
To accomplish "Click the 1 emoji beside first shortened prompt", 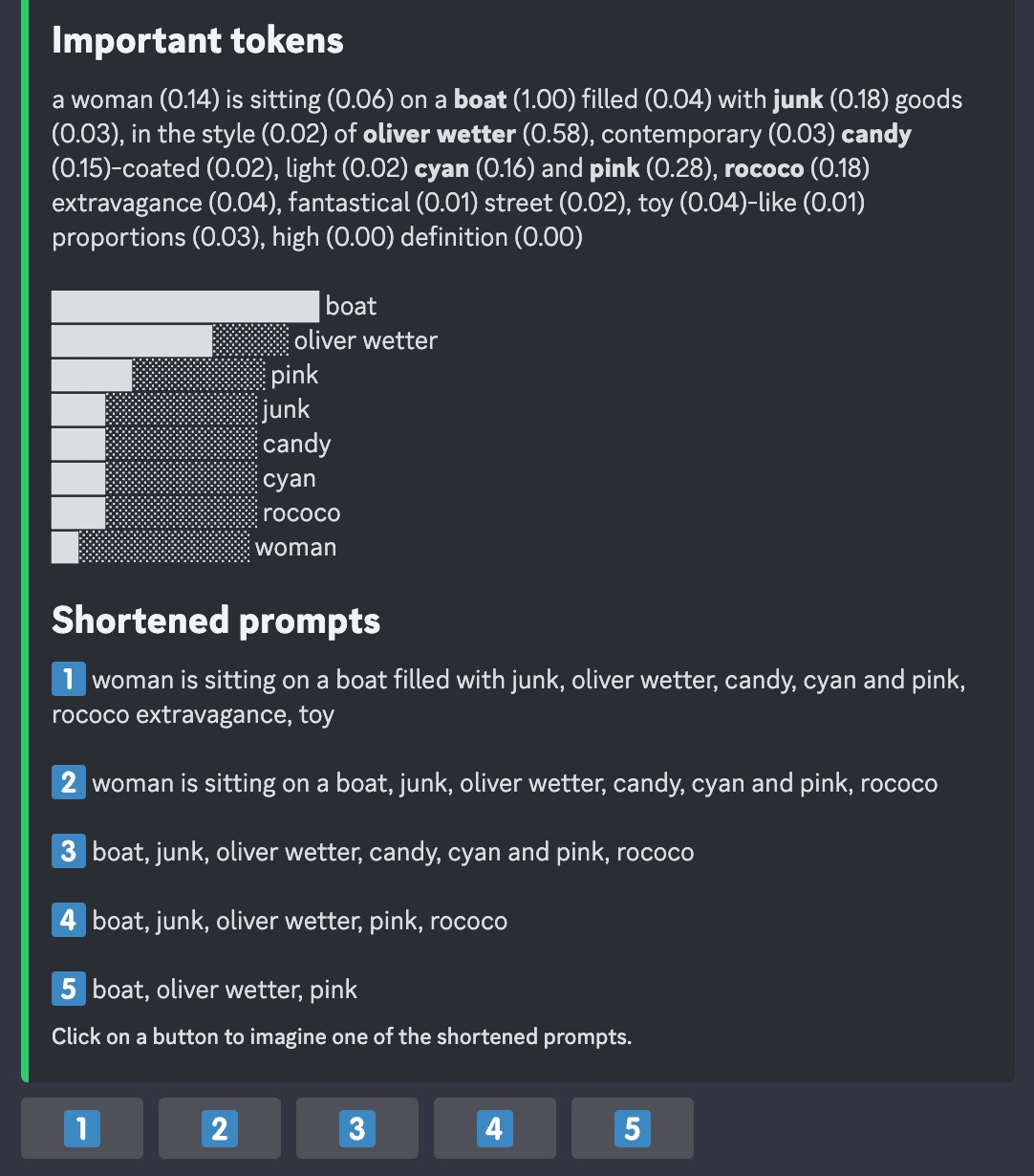I will 69,680.
